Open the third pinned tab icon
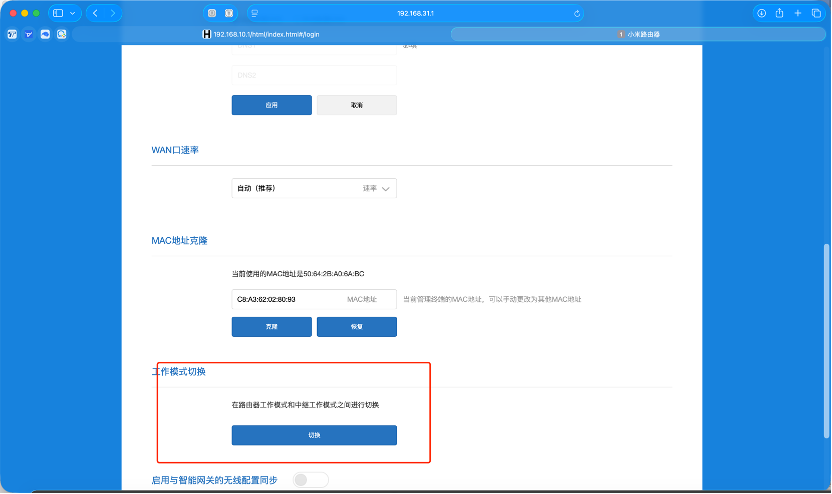The image size is (832, 494). tap(45, 34)
